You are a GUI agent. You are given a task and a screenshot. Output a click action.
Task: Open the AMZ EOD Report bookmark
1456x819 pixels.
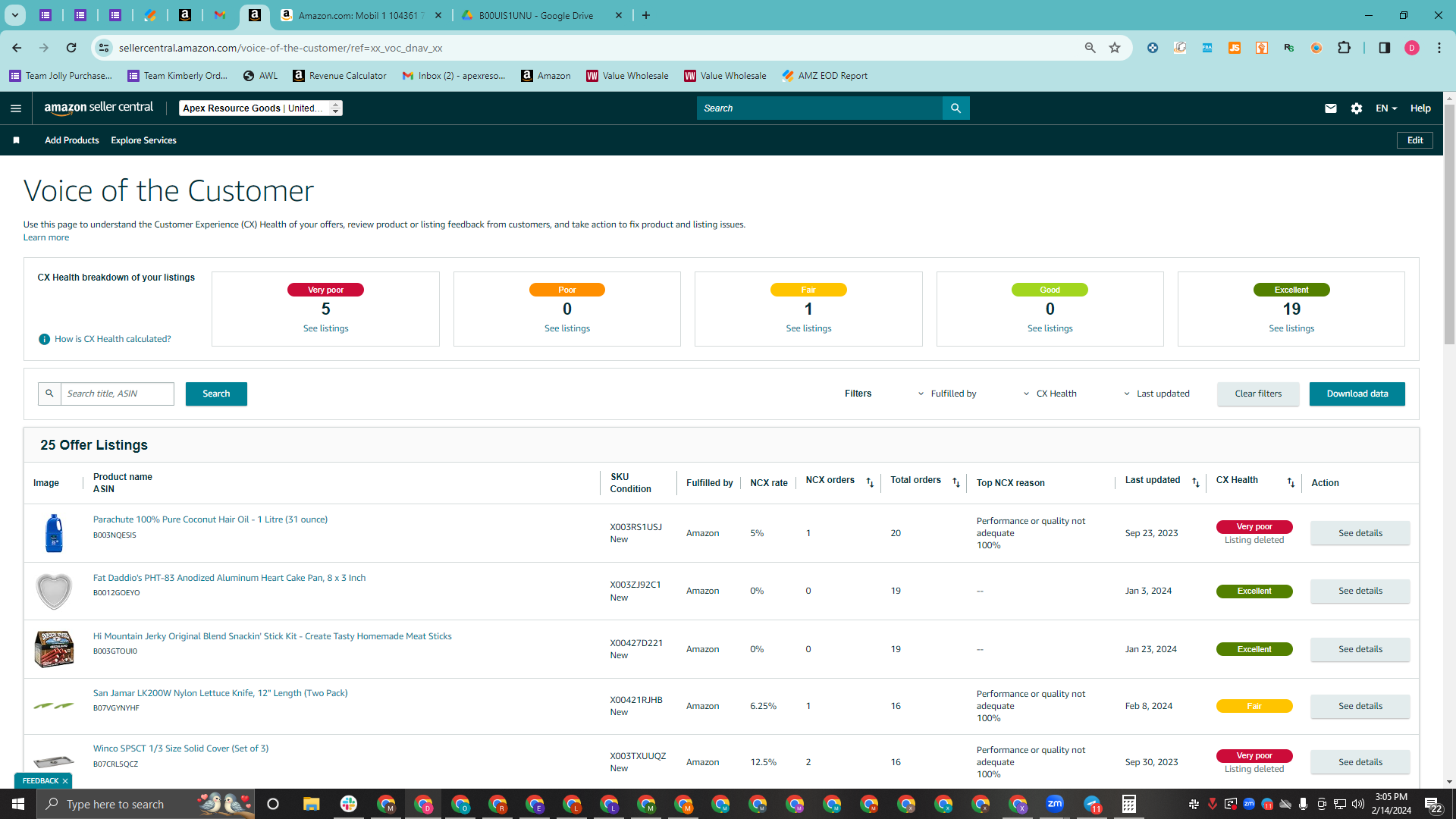click(825, 76)
